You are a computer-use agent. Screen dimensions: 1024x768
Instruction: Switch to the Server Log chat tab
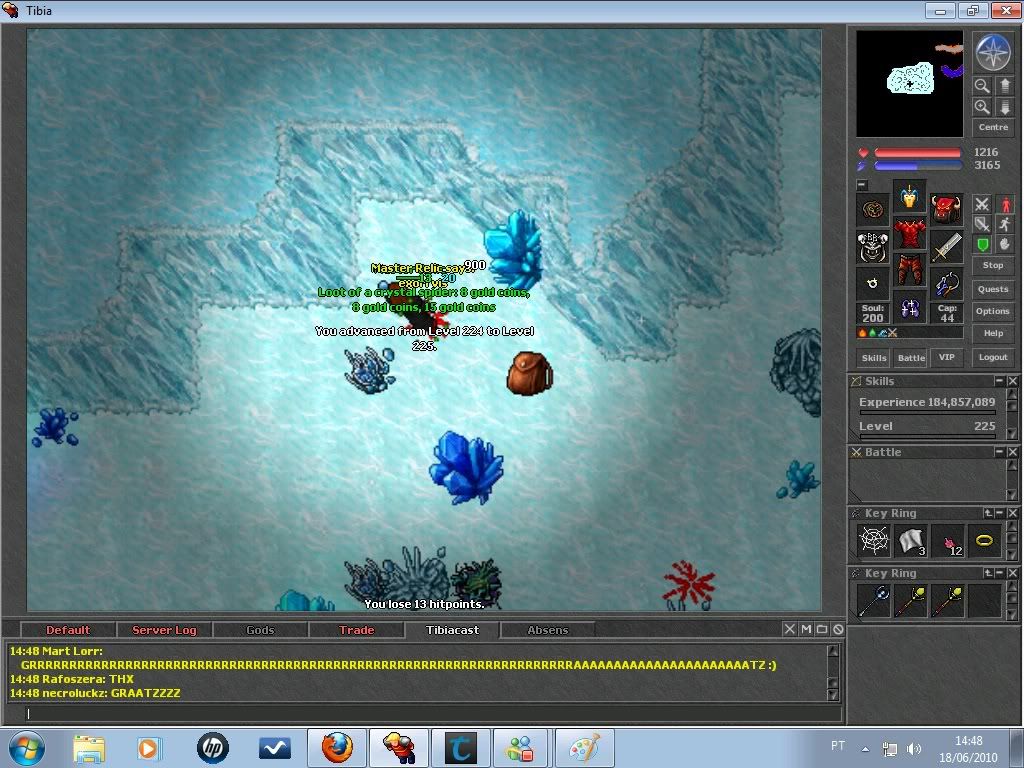click(x=164, y=630)
